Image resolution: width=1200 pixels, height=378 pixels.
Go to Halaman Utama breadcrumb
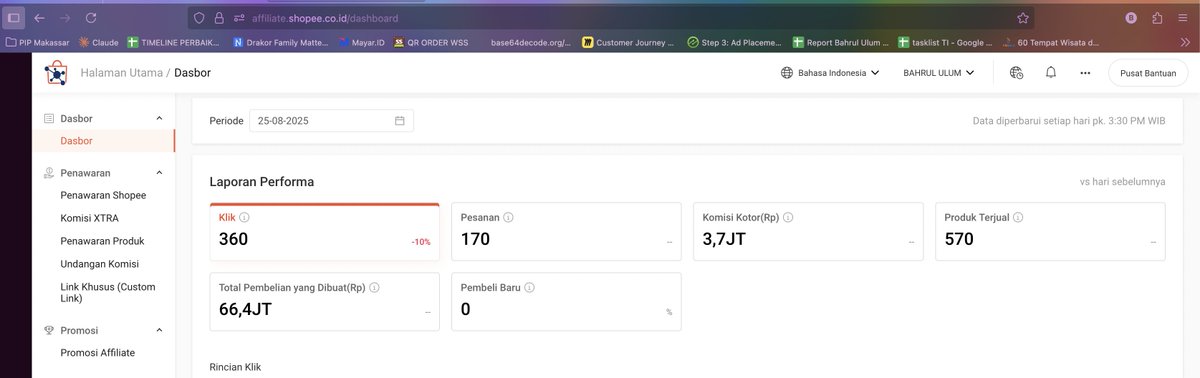[x=121, y=73]
